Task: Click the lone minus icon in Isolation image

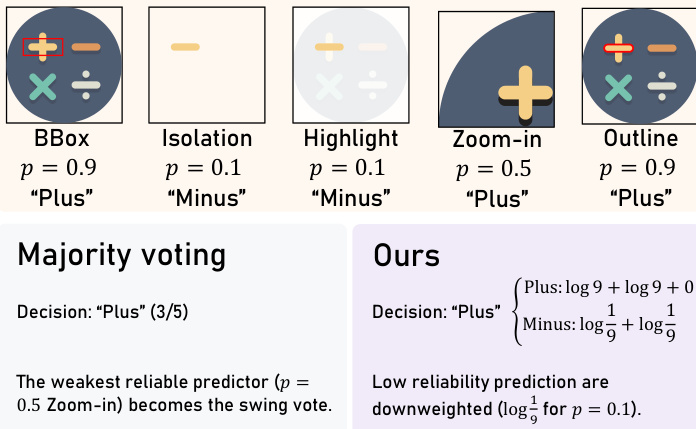Action: [185, 46]
